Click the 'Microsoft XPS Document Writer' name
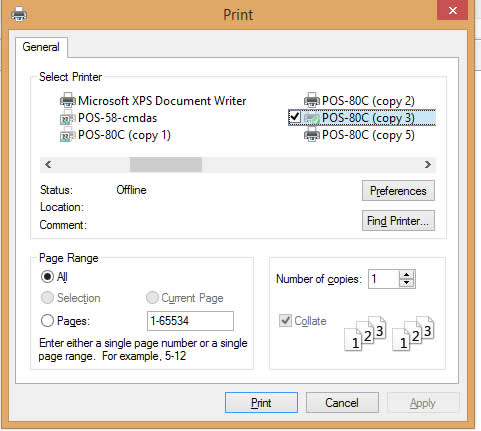 162,101
